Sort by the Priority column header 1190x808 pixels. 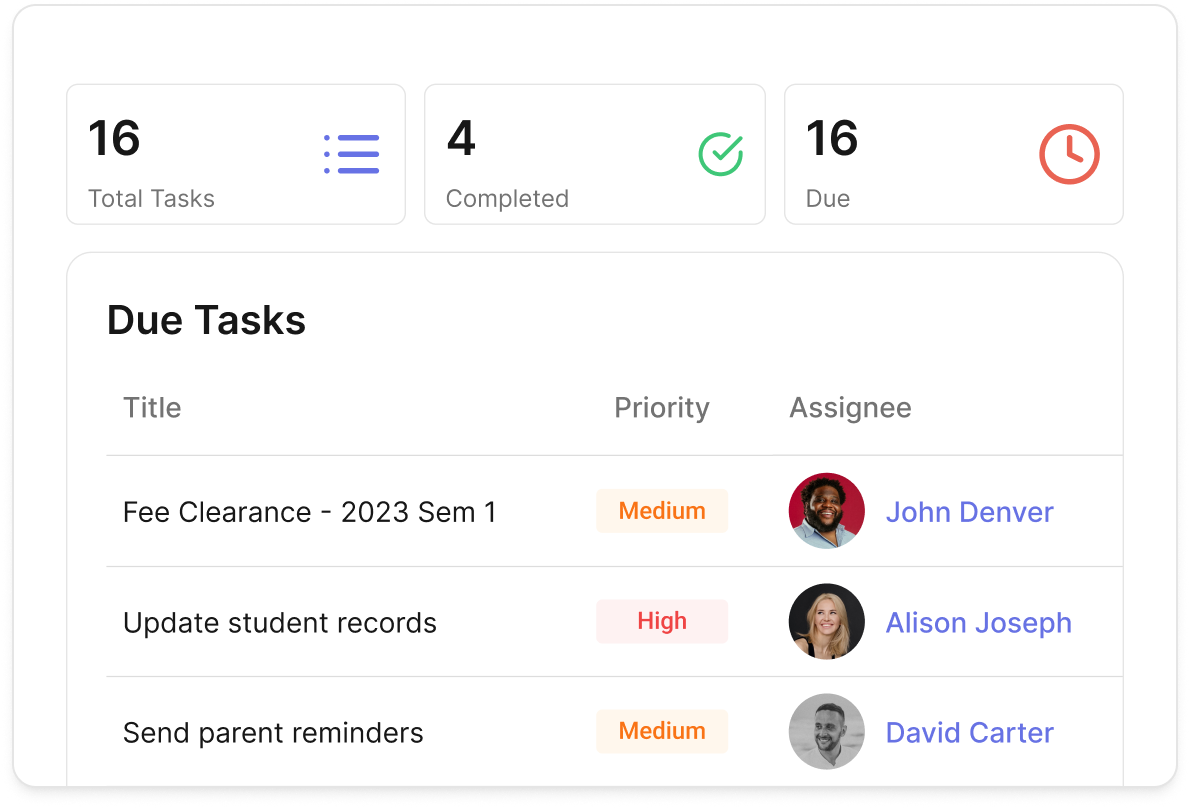[x=662, y=408]
